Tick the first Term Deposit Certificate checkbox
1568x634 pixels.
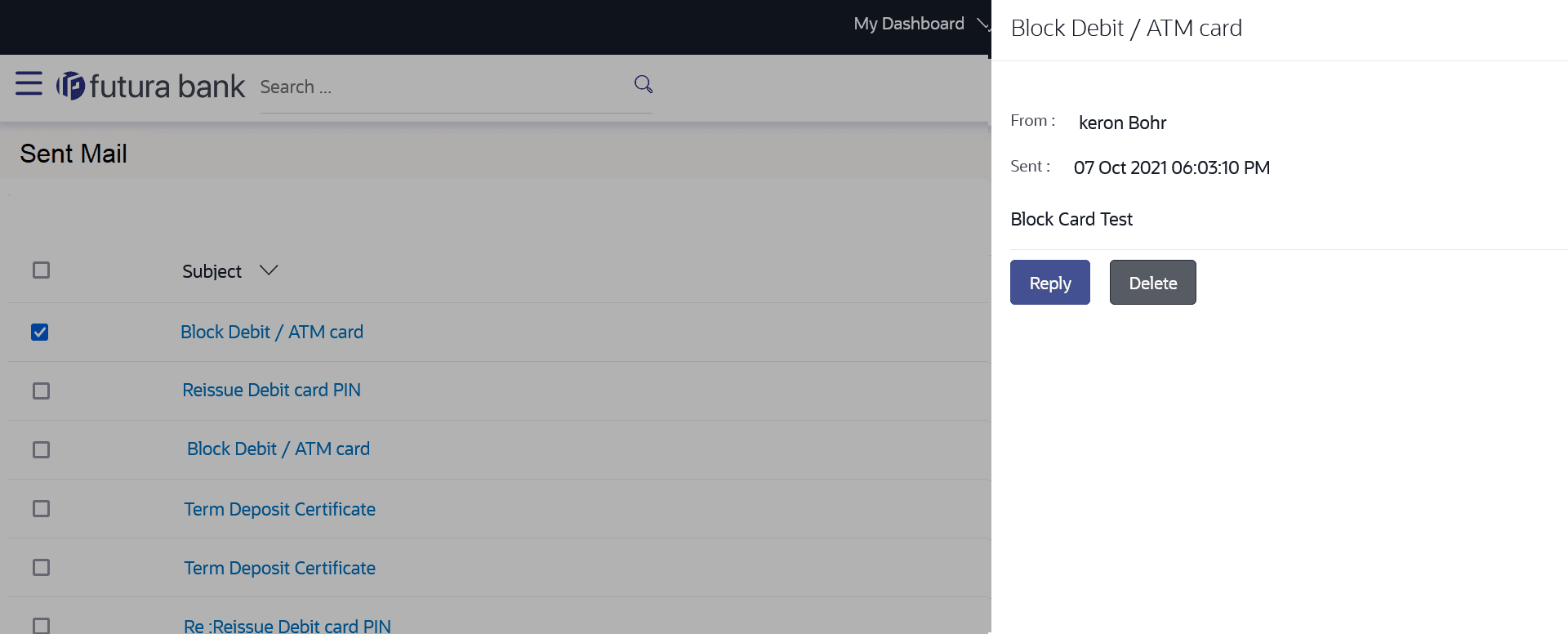[x=41, y=509]
